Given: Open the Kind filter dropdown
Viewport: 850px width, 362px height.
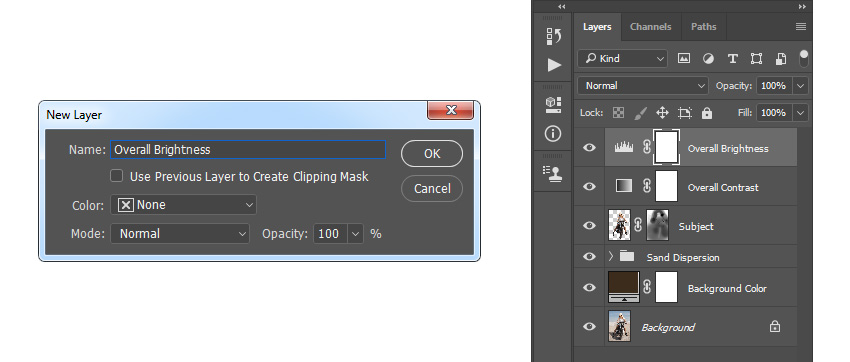Looking at the screenshot, I should click(x=622, y=59).
